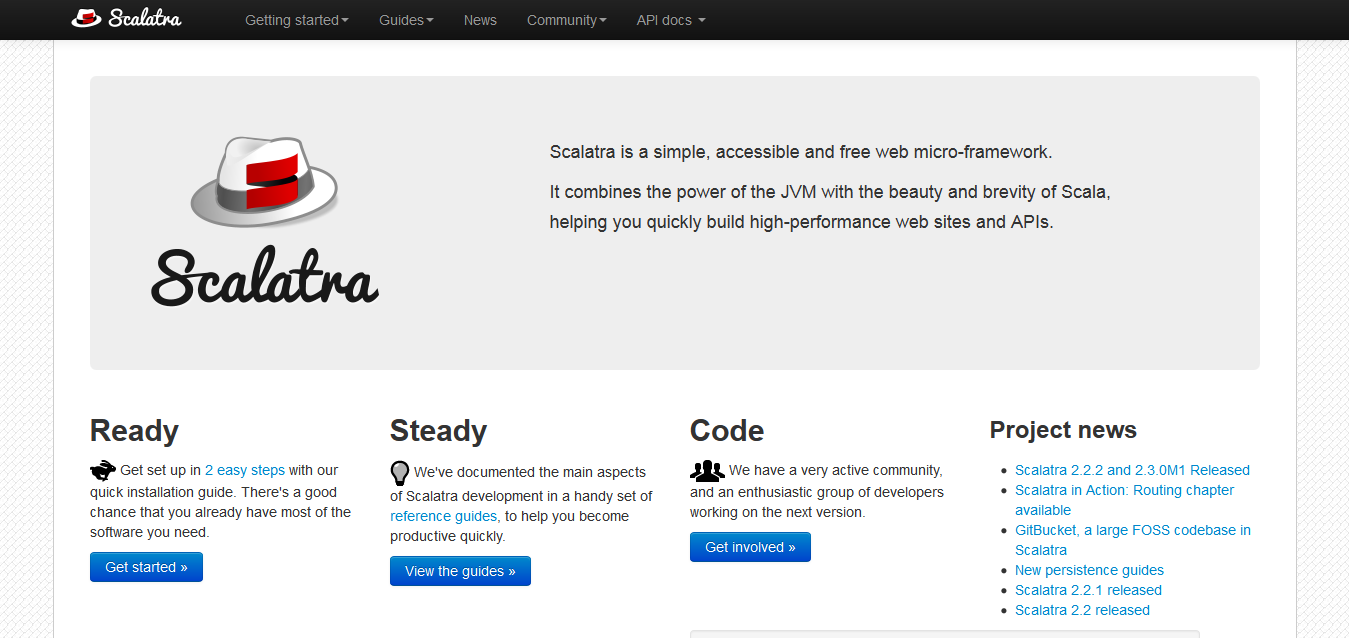Image resolution: width=1349 pixels, height=638 pixels.
Task: Click the Ready heading
Action: [134, 431]
